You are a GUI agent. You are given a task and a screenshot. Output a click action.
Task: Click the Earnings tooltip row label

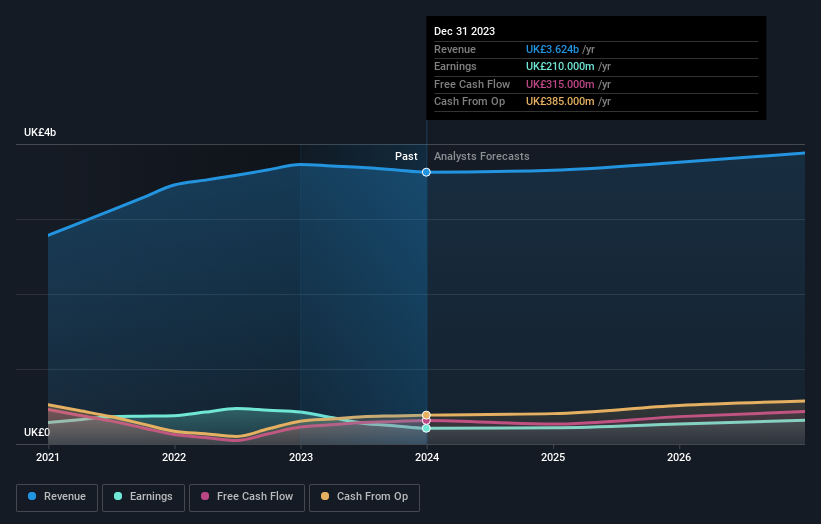(x=455, y=66)
